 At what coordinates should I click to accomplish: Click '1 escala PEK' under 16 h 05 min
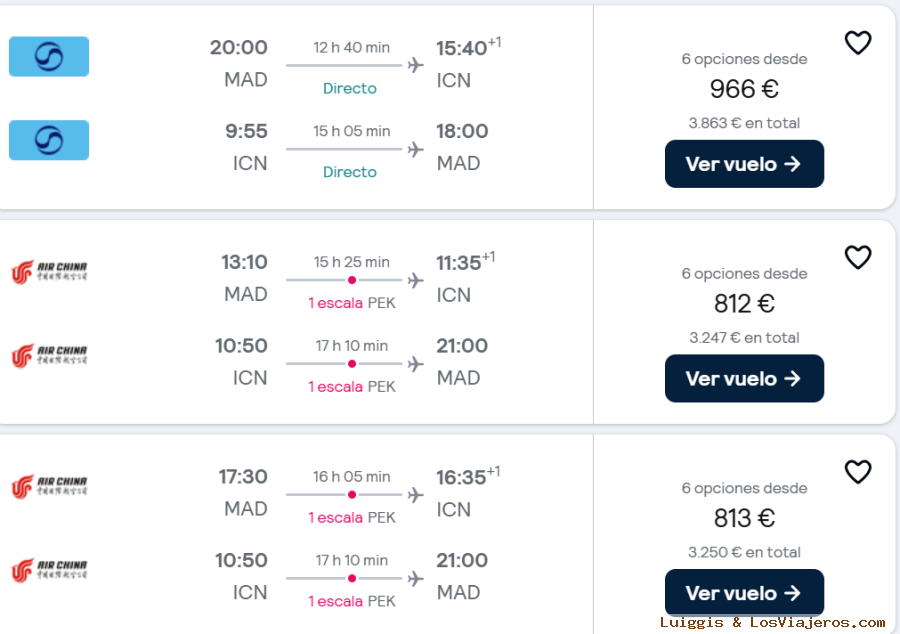(x=352, y=518)
